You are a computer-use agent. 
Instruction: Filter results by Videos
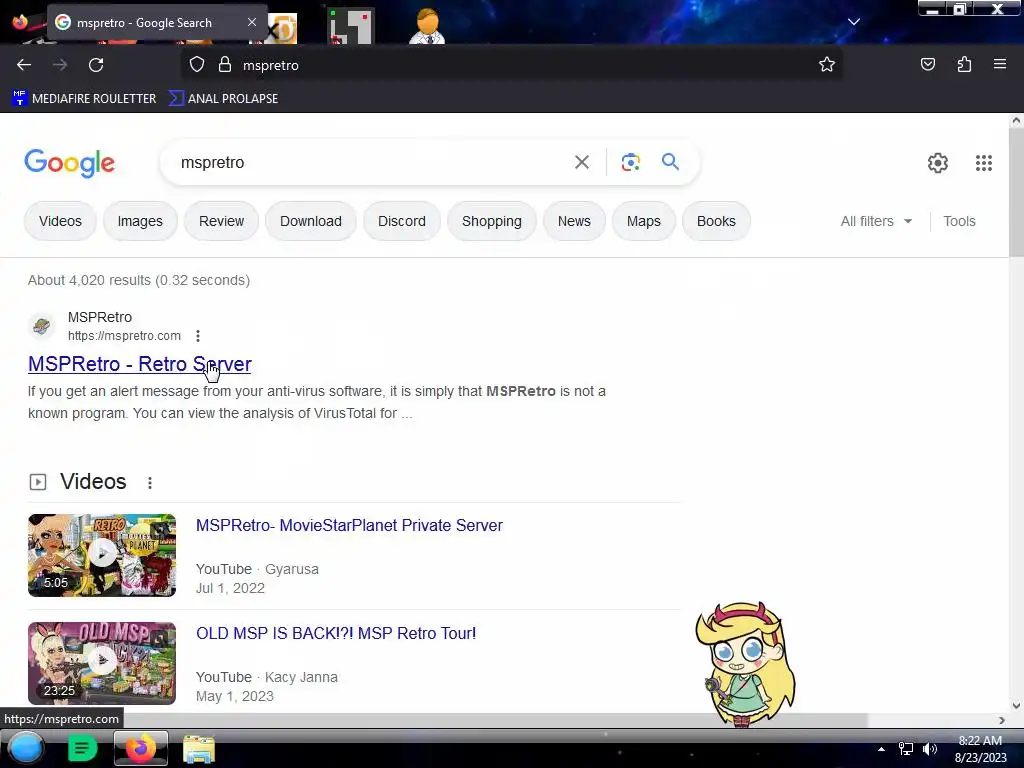(60, 221)
